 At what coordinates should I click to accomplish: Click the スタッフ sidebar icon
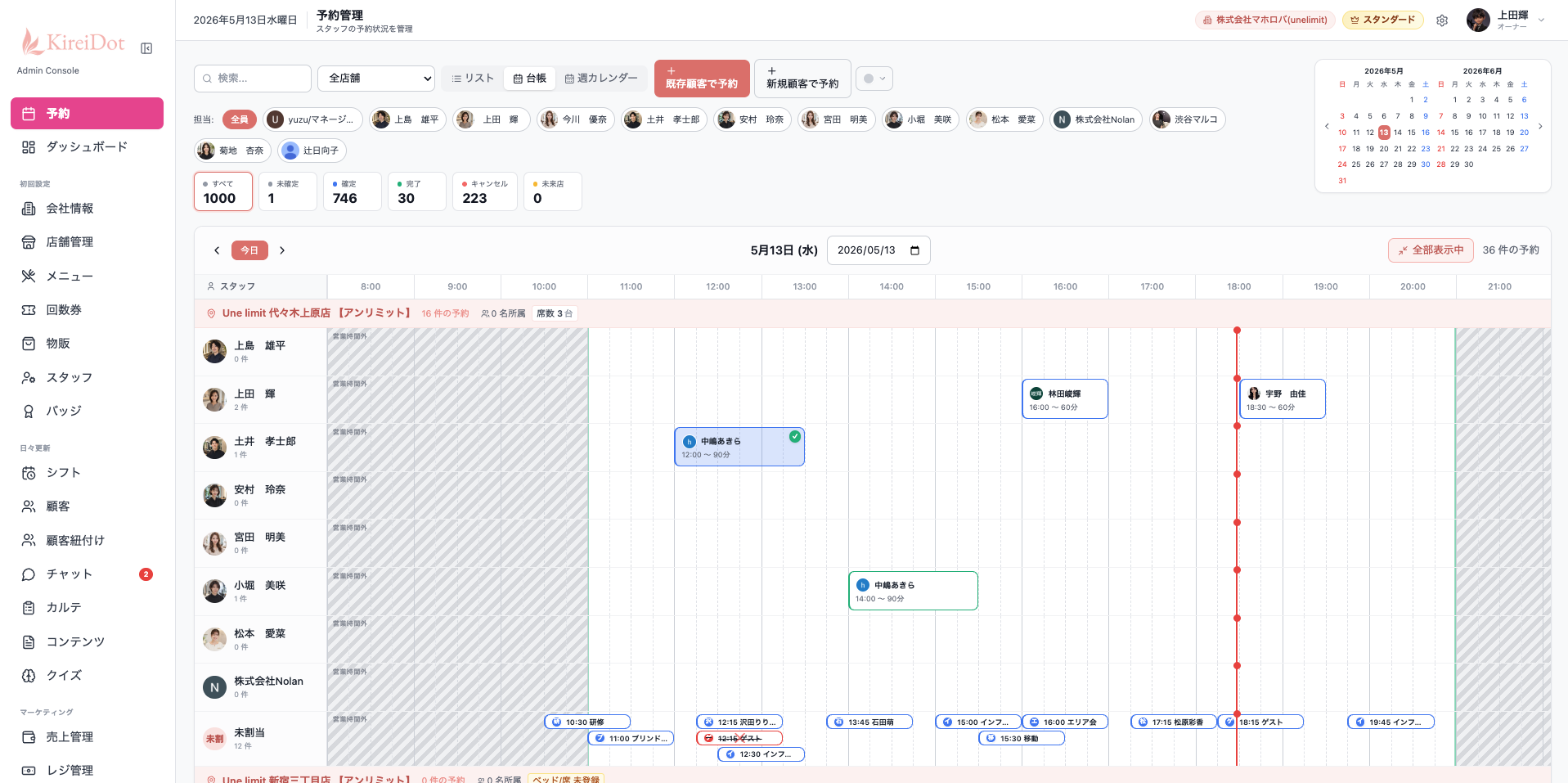click(29, 378)
